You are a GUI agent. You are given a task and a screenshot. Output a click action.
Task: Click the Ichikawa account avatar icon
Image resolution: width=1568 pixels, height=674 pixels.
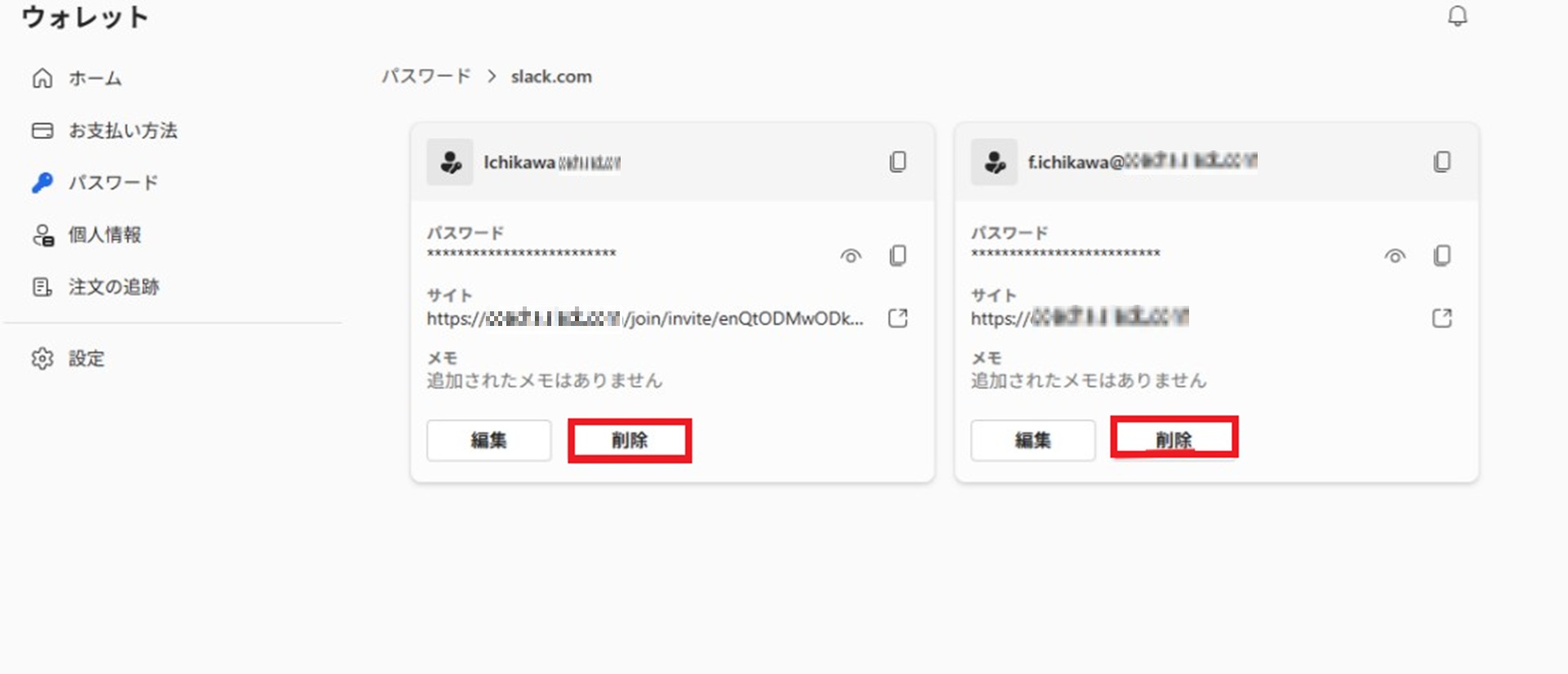point(450,162)
